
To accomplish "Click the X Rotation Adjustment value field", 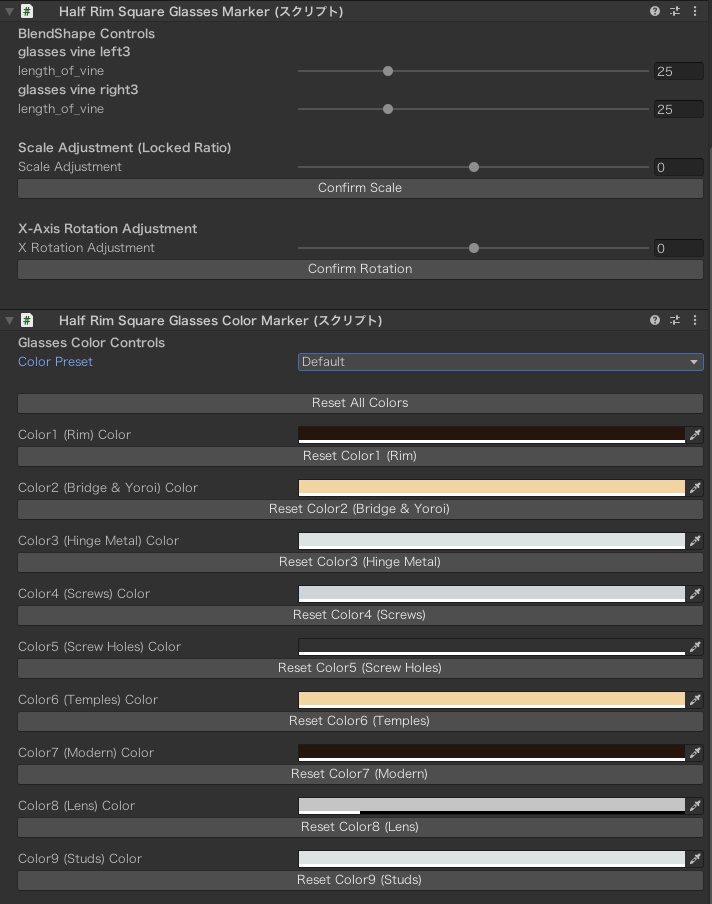I will pos(678,248).
